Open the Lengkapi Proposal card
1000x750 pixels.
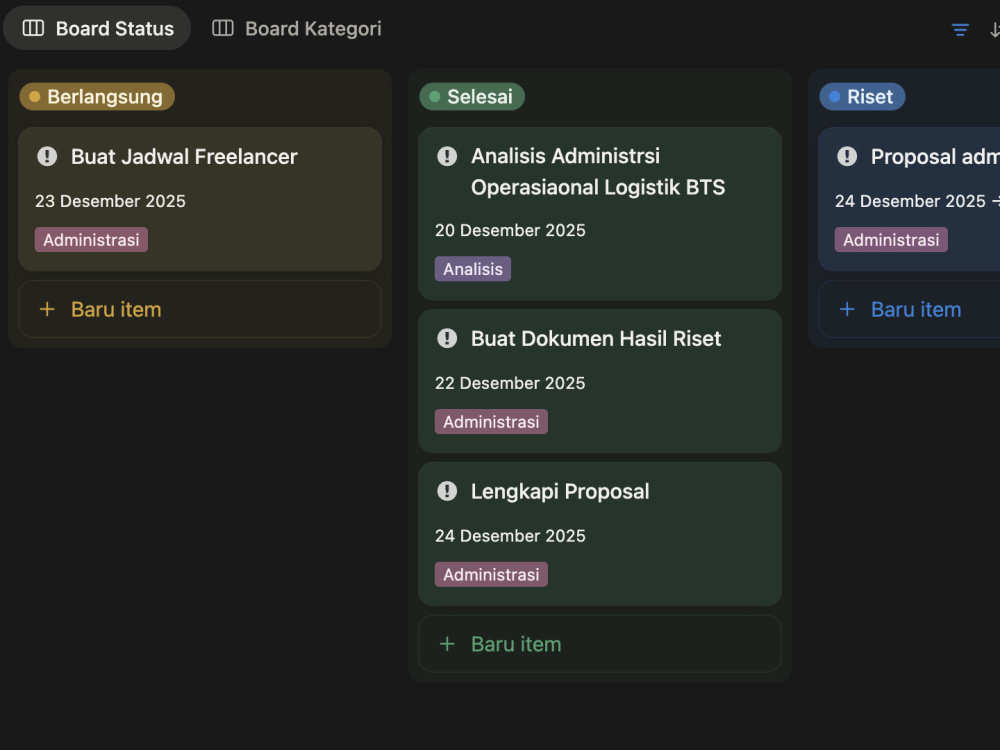599,534
